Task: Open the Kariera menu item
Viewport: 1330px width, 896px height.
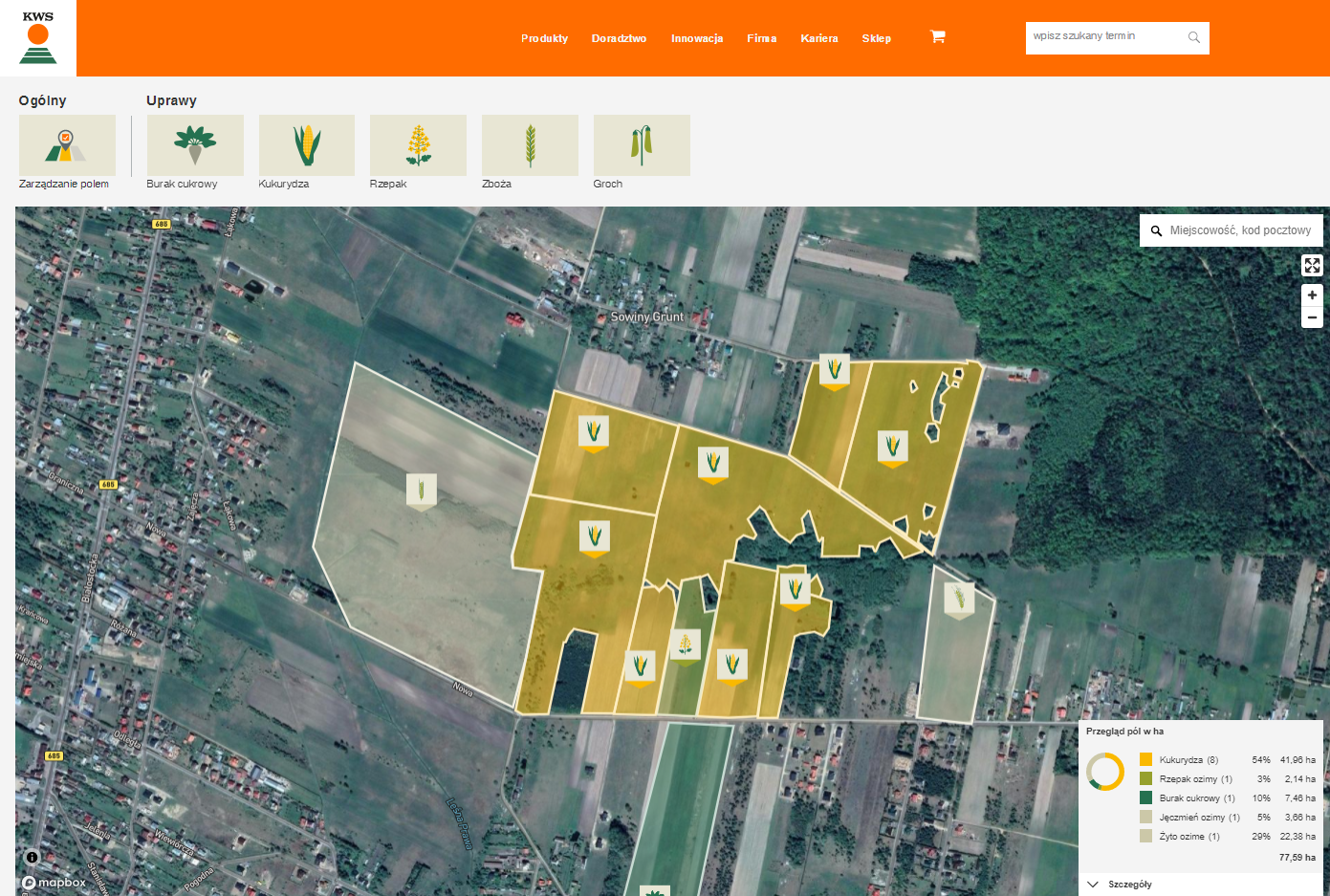Action: click(x=818, y=38)
